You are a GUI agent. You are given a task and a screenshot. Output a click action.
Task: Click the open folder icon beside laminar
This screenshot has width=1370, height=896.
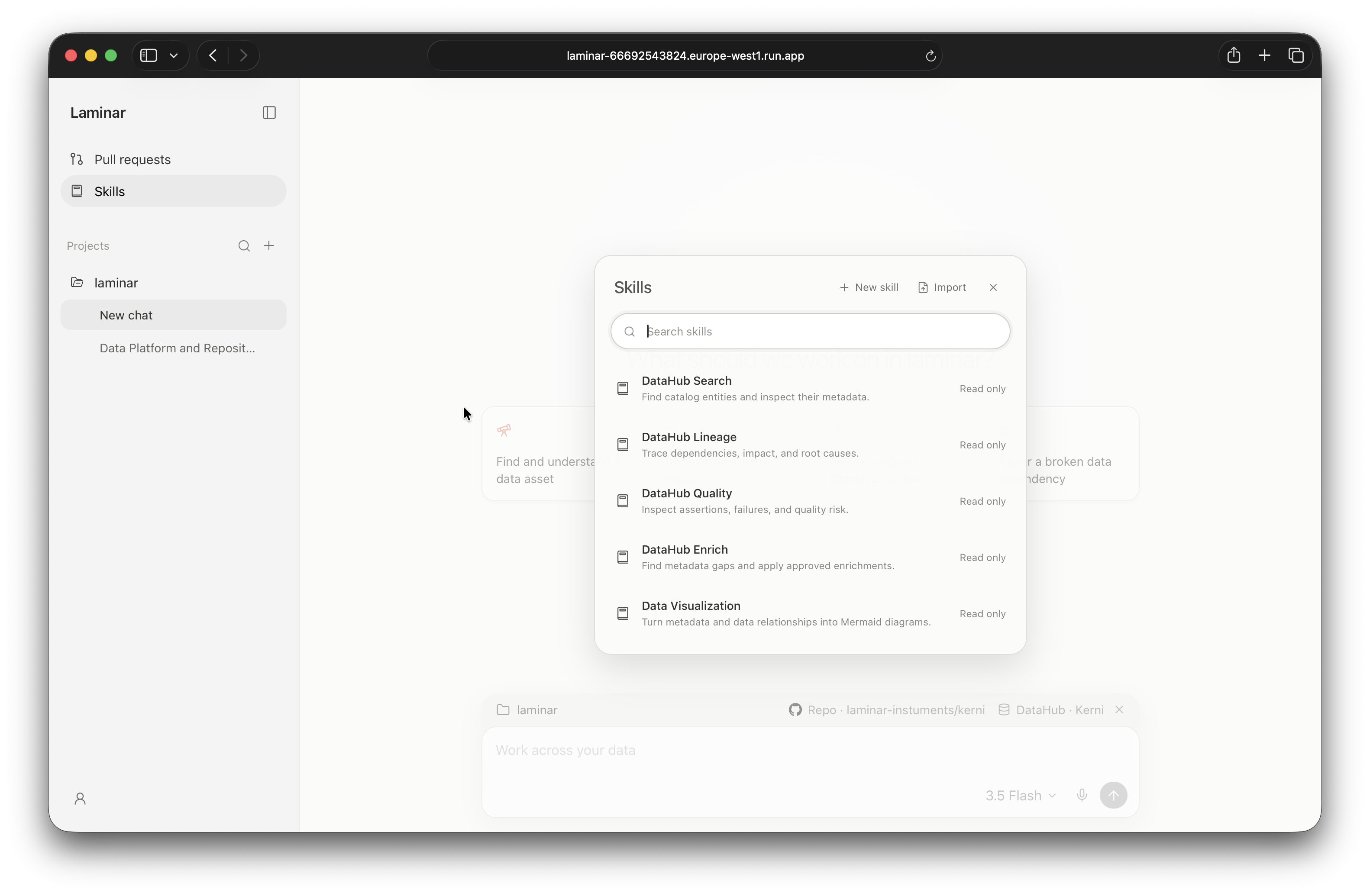[x=77, y=282]
